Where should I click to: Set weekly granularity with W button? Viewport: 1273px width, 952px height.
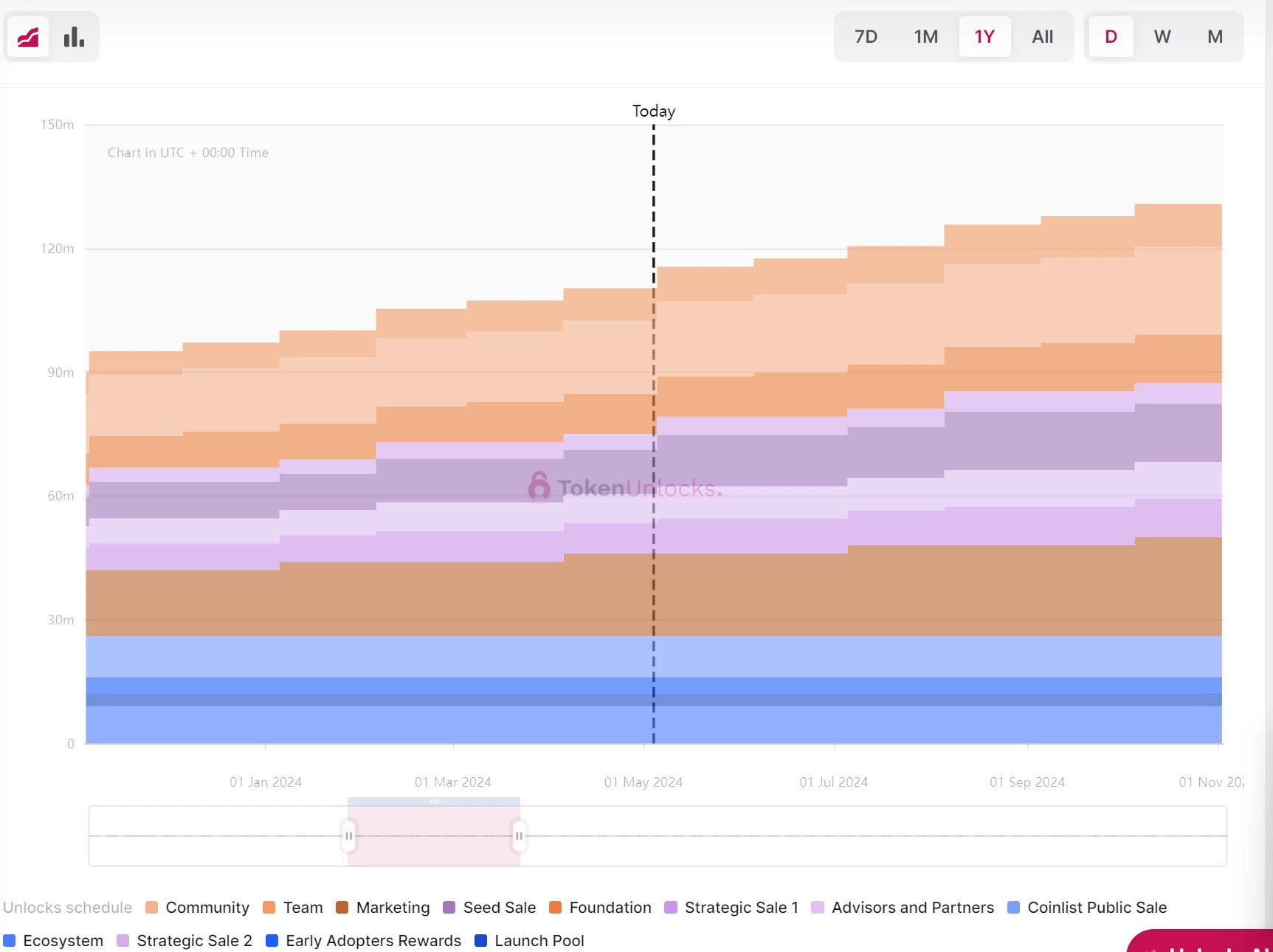click(x=1162, y=37)
